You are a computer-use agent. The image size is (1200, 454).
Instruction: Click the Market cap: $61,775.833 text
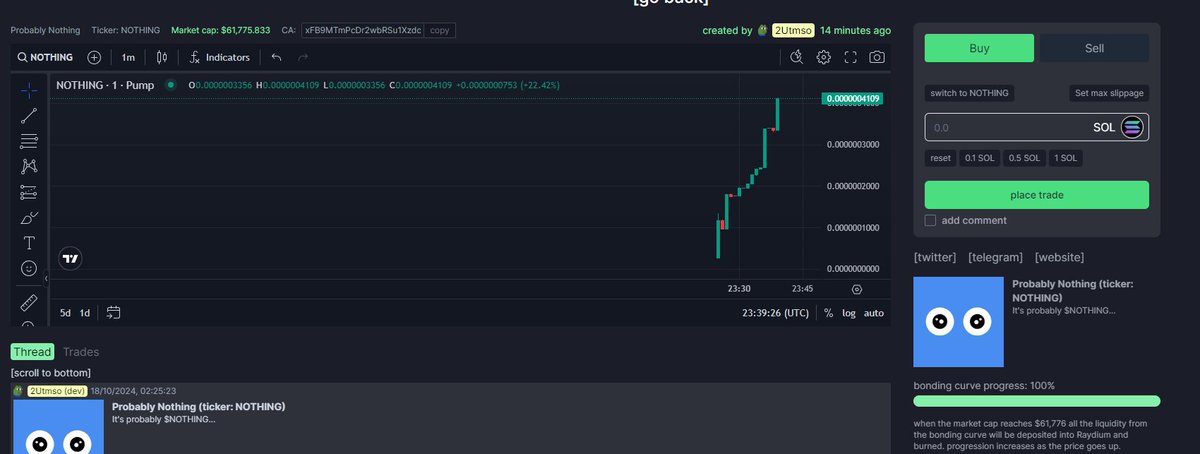click(221, 31)
